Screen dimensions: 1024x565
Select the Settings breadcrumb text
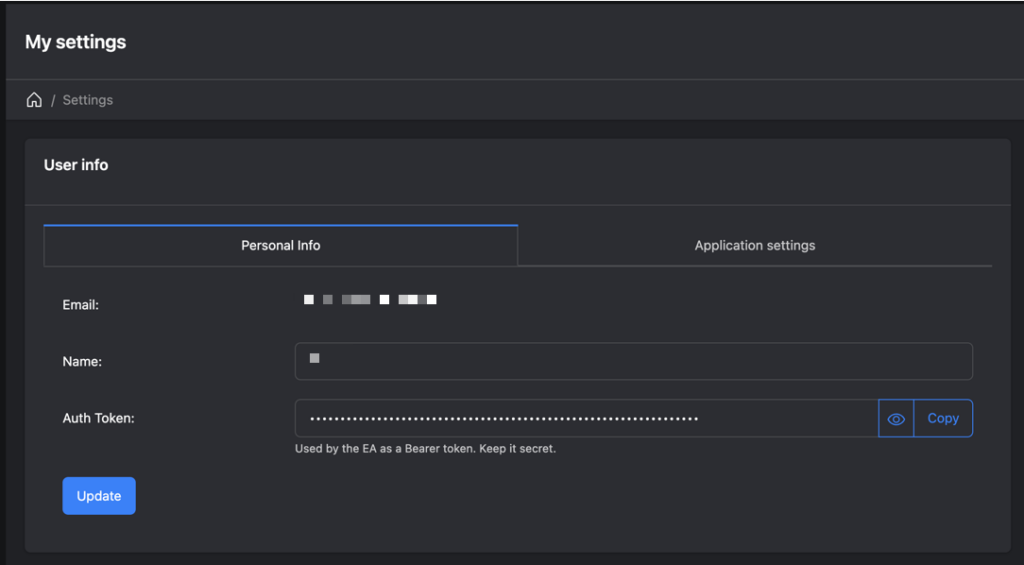(88, 100)
